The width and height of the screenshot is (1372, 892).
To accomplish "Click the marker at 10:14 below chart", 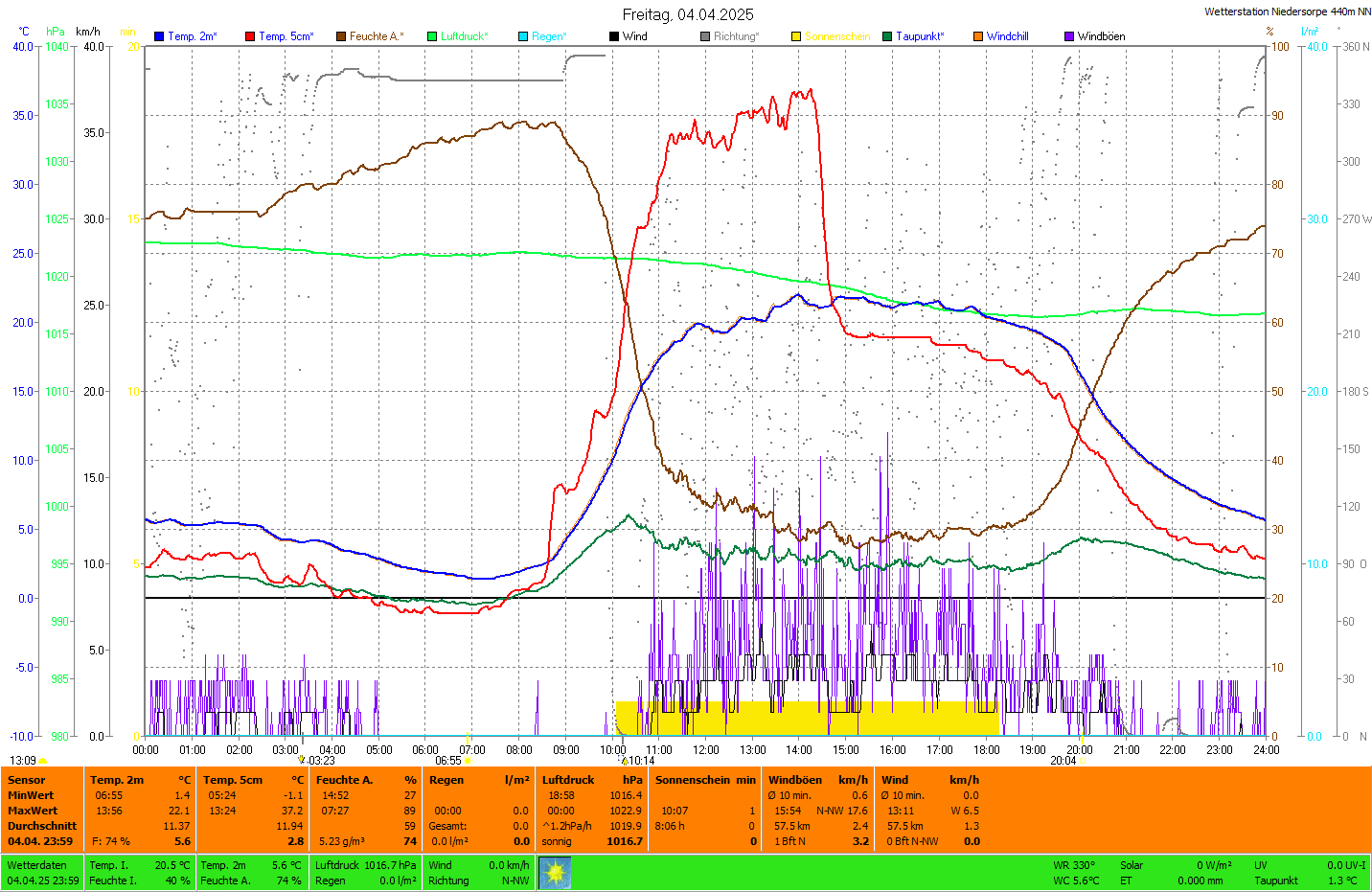I will click(625, 761).
